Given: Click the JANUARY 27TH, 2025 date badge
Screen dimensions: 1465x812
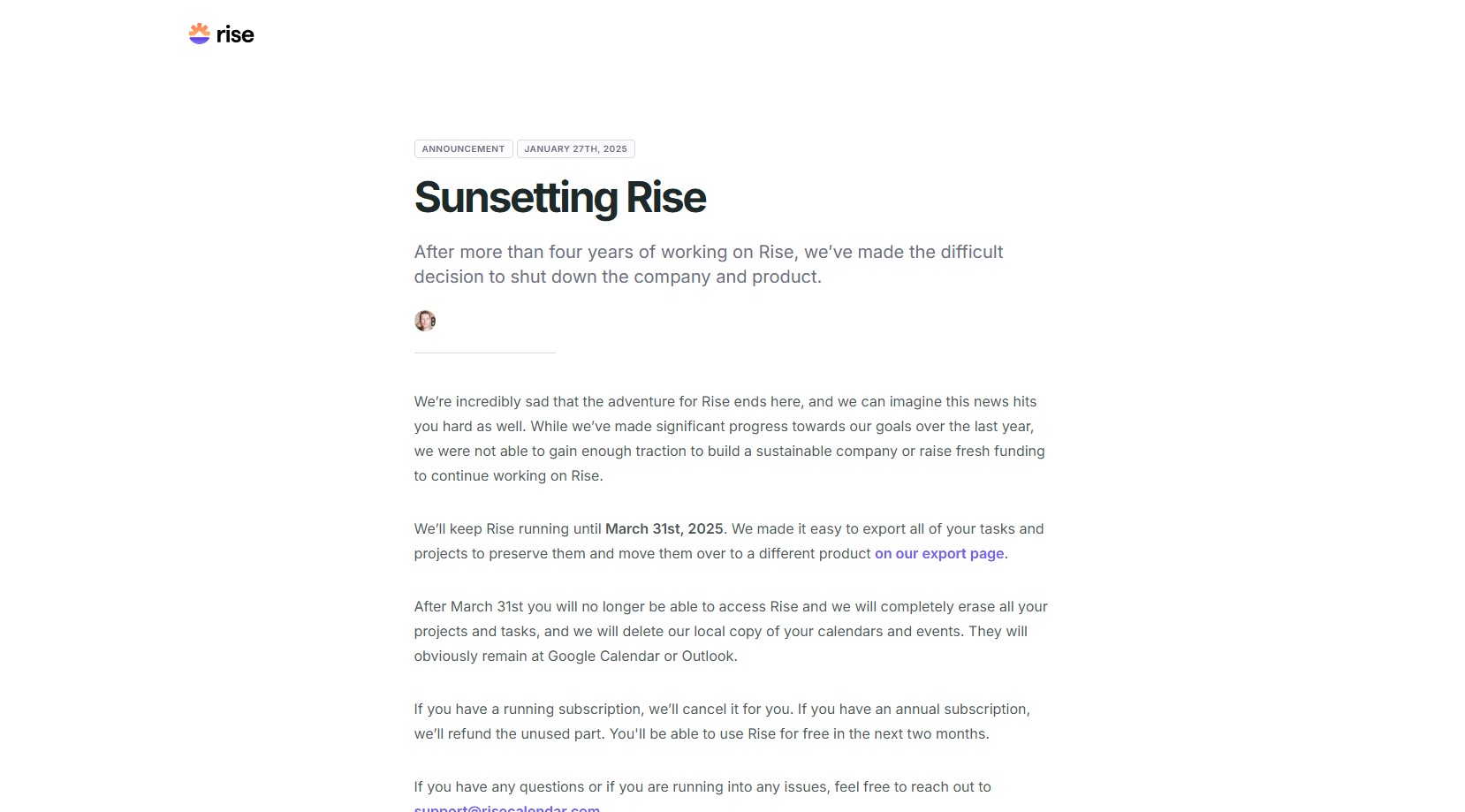Looking at the screenshot, I should point(575,149).
